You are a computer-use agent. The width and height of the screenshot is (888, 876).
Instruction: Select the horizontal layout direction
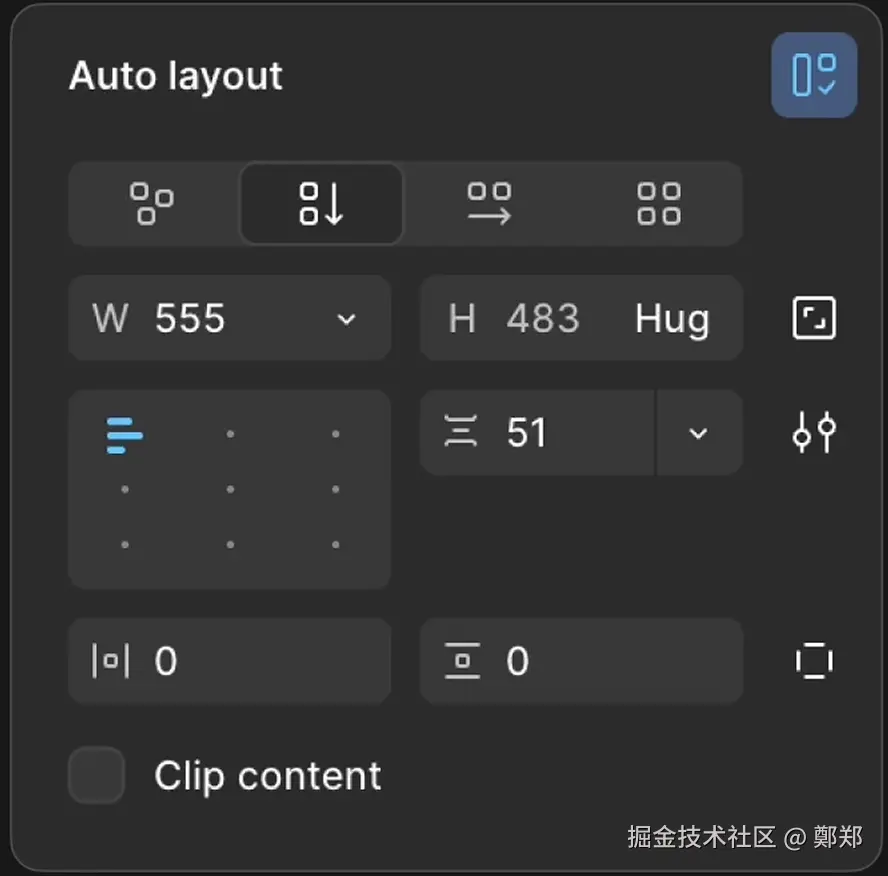(x=490, y=203)
